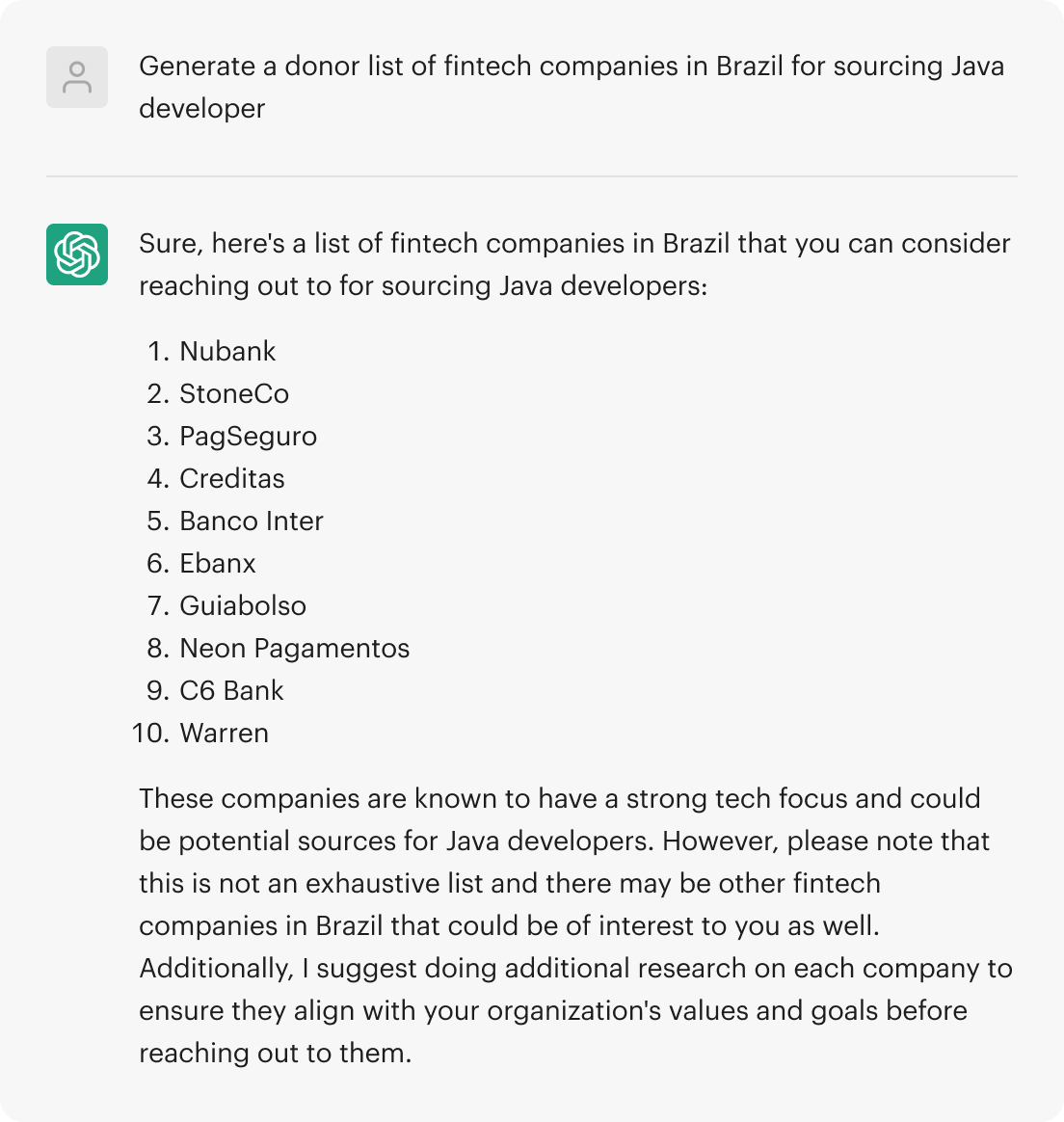Click Creditas in the numbered list

pyautogui.click(x=232, y=478)
